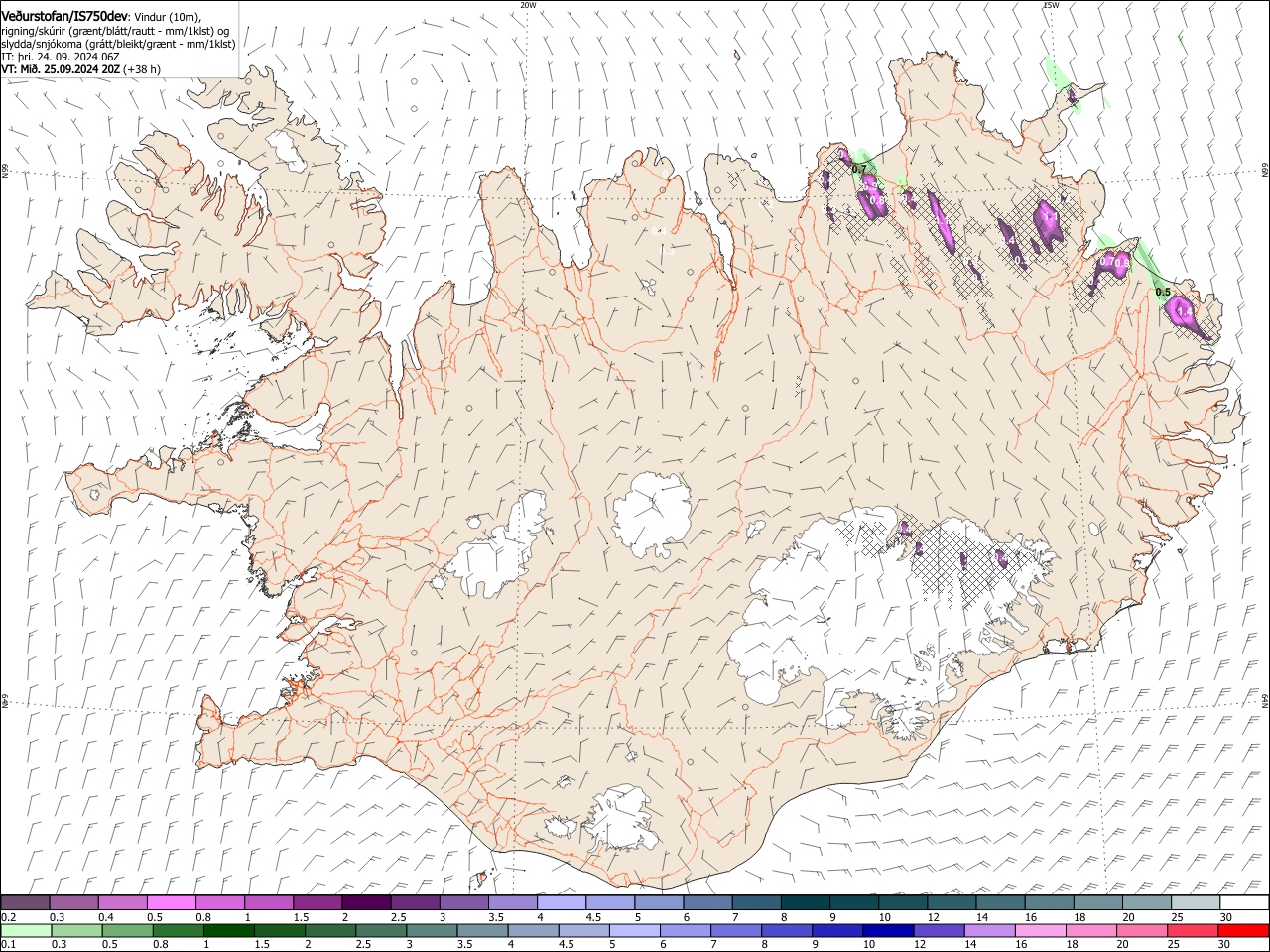Select the grey-blue 3.5 swatch in the bottom legend row
The image size is (1270, 952).
[x=482, y=931]
